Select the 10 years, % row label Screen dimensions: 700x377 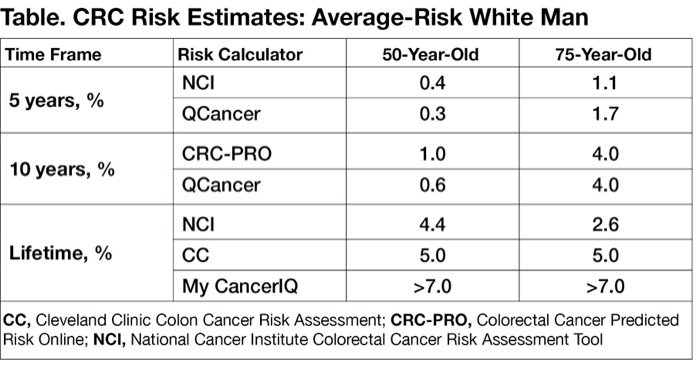point(62,169)
